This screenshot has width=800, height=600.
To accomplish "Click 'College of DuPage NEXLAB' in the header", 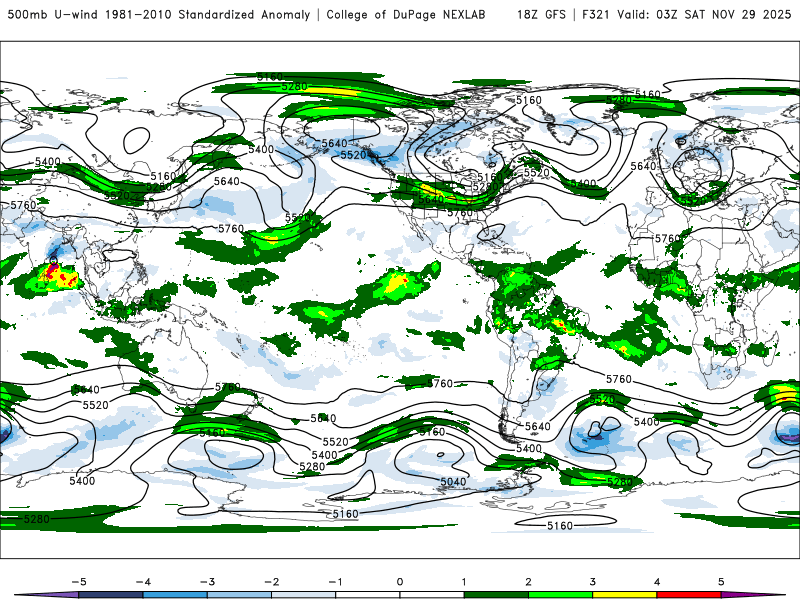I will (x=406, y=14).
